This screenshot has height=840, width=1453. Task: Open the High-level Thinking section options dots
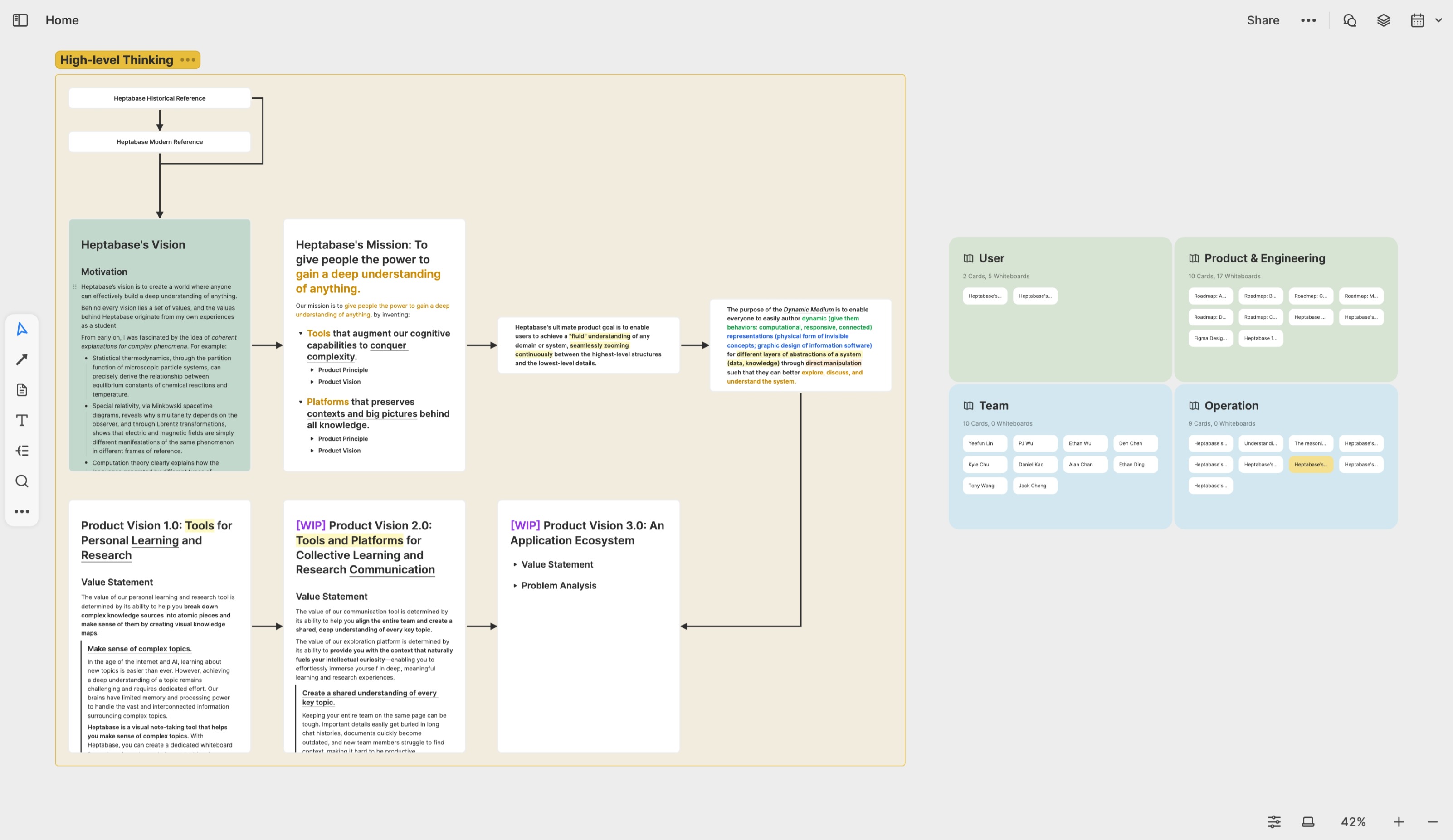point(187,60)
